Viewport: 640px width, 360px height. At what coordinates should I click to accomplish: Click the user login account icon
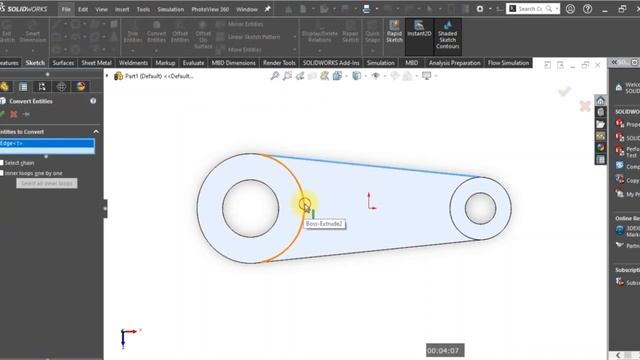570,9
